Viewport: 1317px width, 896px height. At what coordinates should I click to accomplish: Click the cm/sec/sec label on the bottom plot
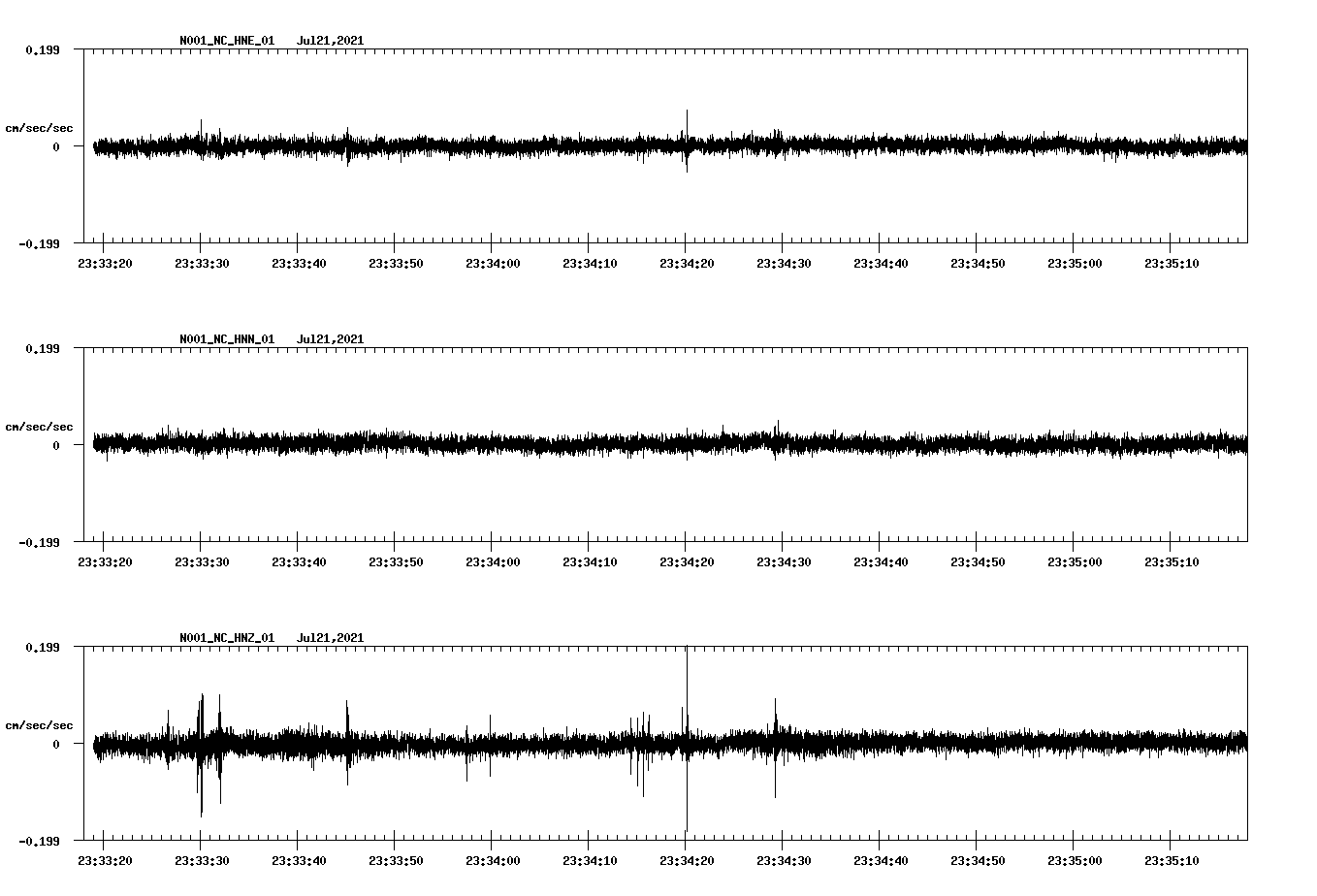(40, 723)
